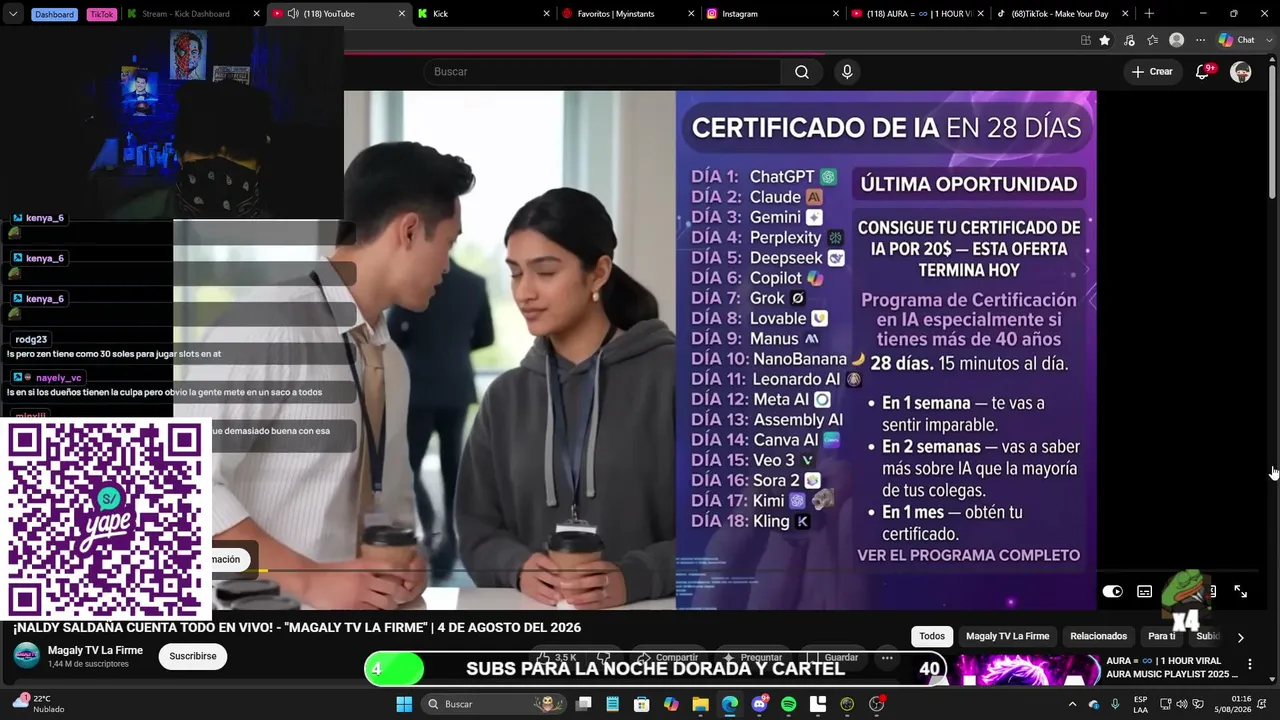The width and height of the screenshot is (1280, 720).
Task: Open the Magaly TV La Firme channel name
Action: click(95, 650)
